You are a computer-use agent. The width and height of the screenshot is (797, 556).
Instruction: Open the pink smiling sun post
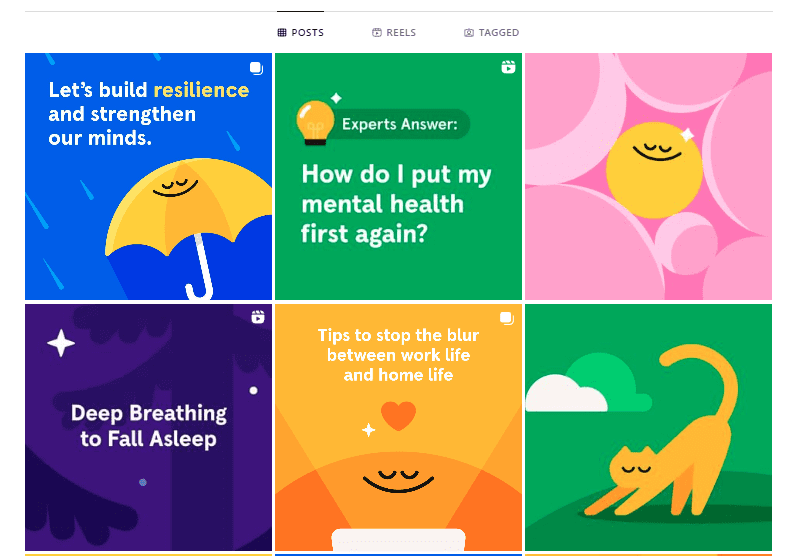click(649, 176)
